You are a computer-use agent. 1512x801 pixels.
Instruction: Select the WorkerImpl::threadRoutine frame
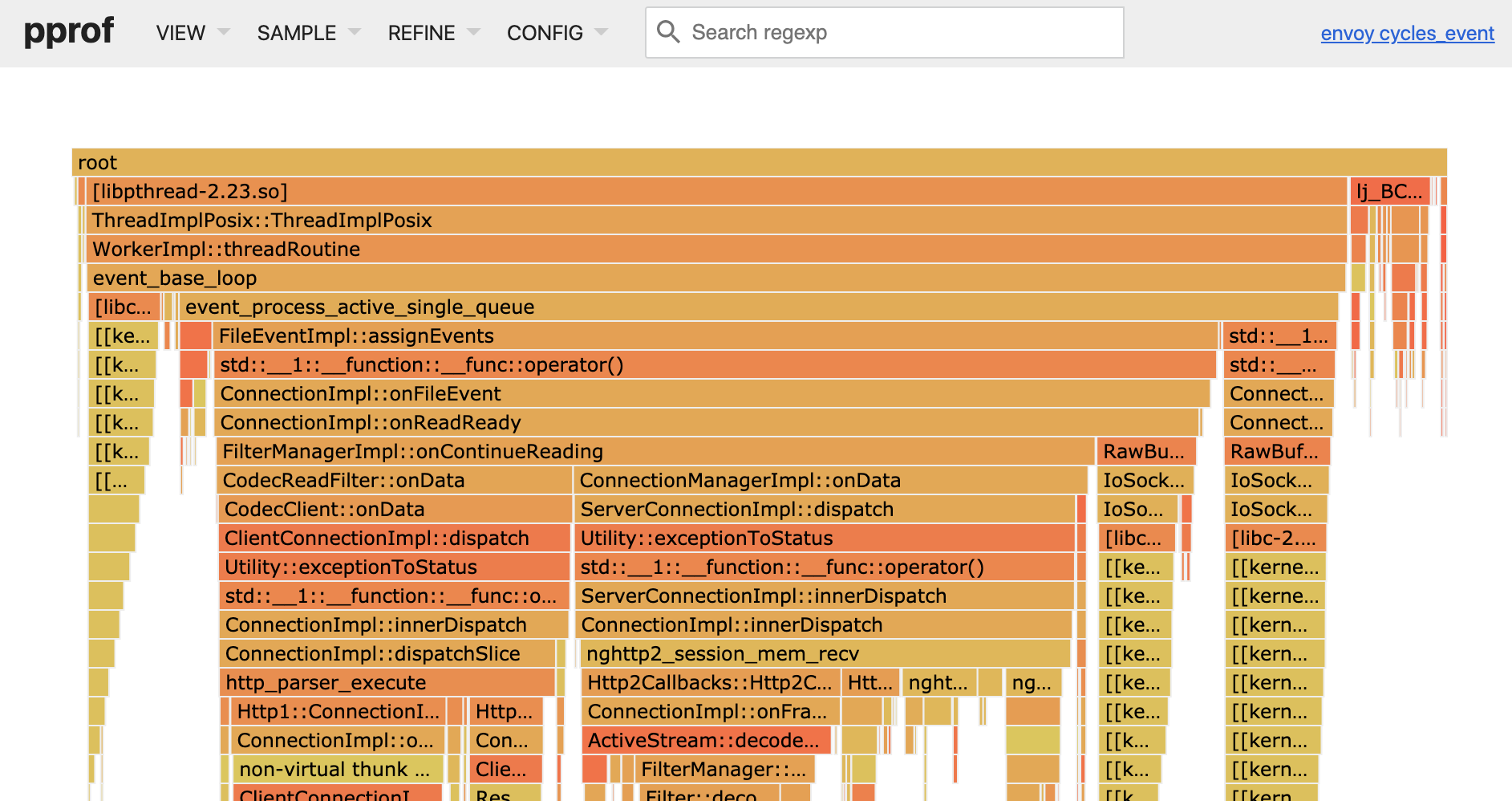(x=716, y=249)
